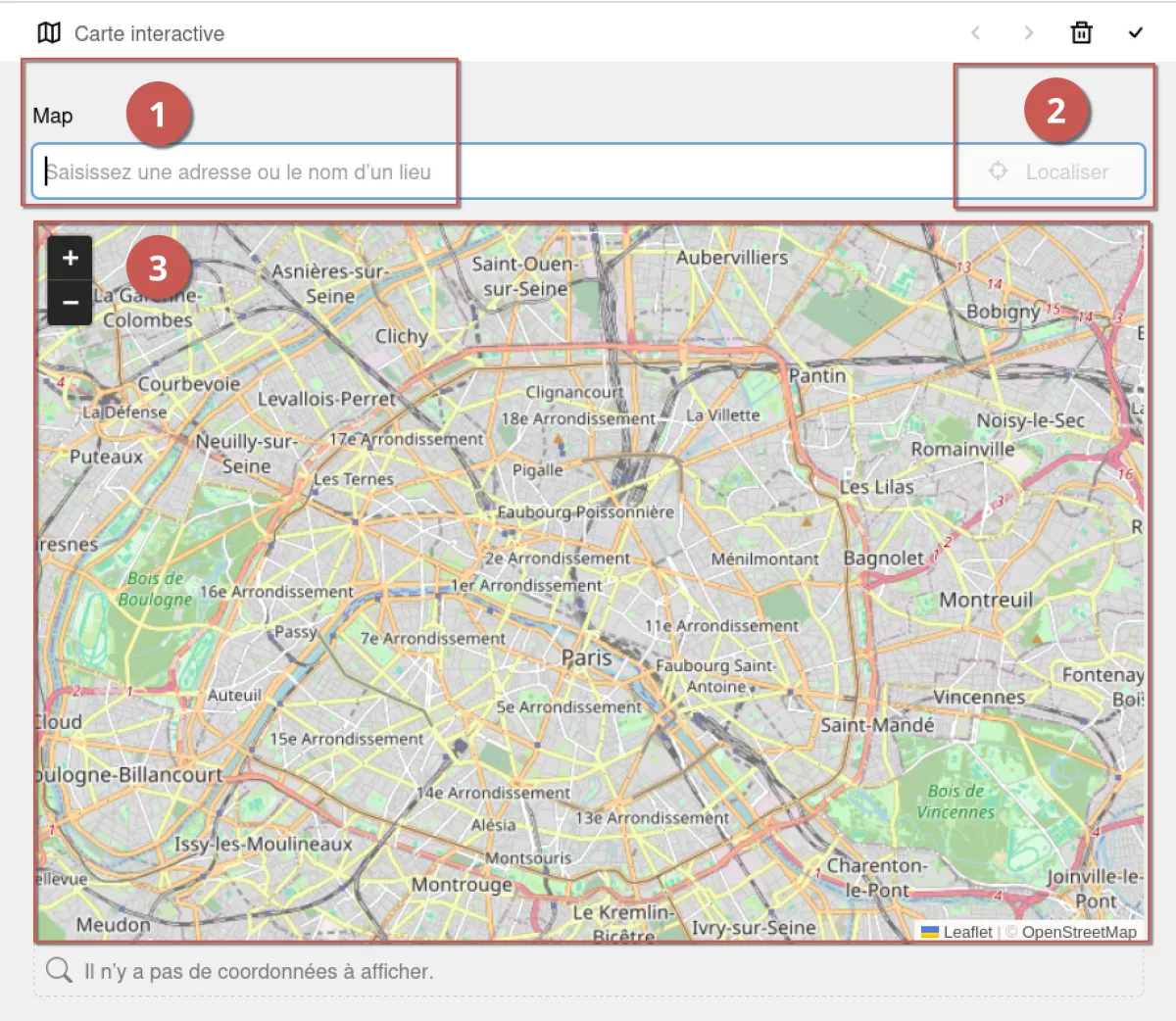Open the Leaflet attribution link
This screenshot has width=1176, height=1021.
coord(967,932)
